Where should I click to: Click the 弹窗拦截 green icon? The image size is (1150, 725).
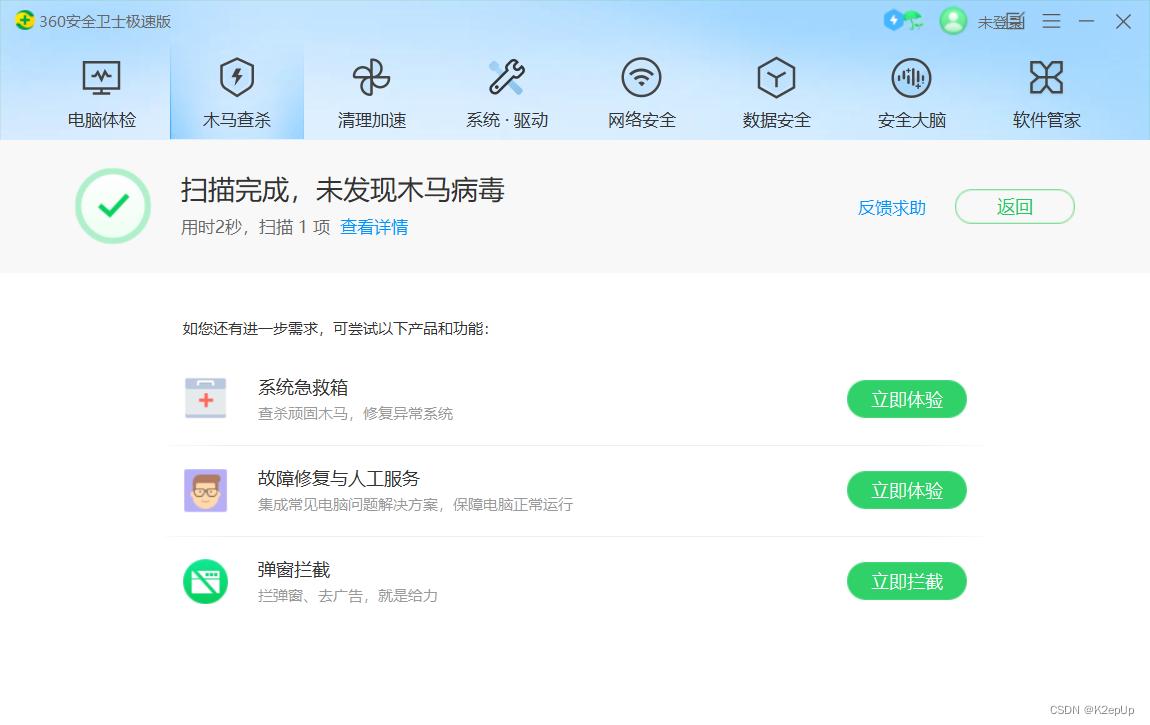point(205,581)
